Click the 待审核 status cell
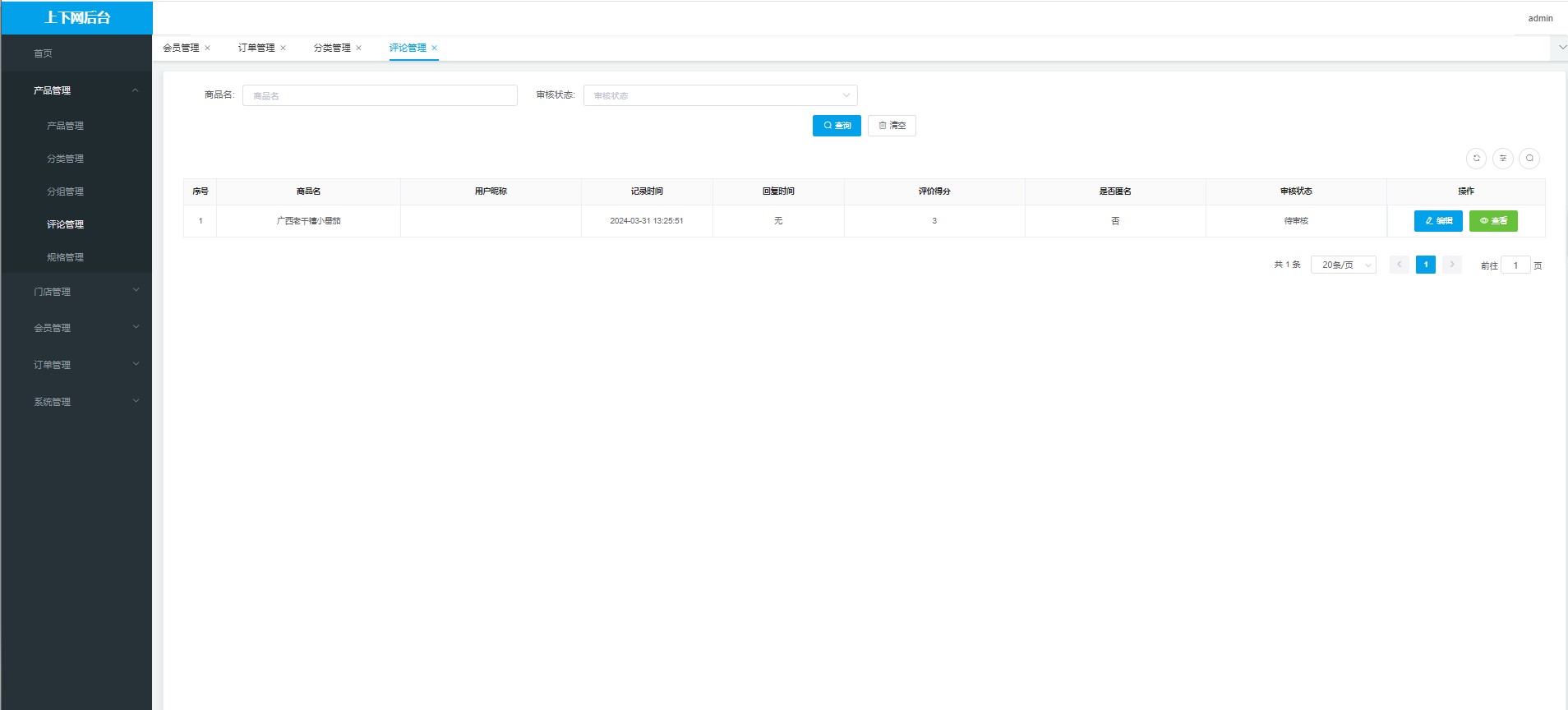The width and height of the screenshot is (1568, 710). pyautogui.click(x=1296, y=221)
